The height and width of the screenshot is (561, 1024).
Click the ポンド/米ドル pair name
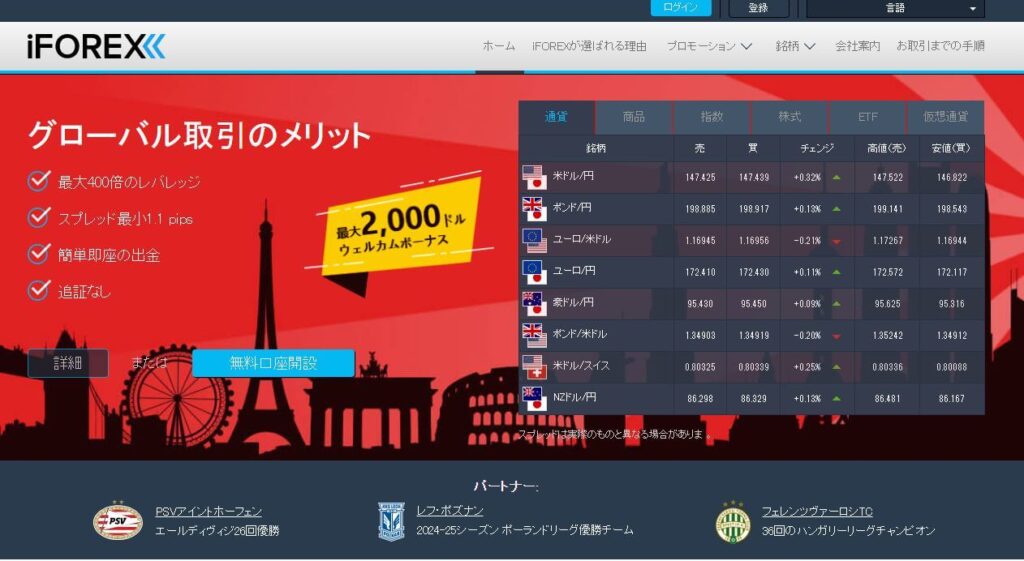pos(579,334)
